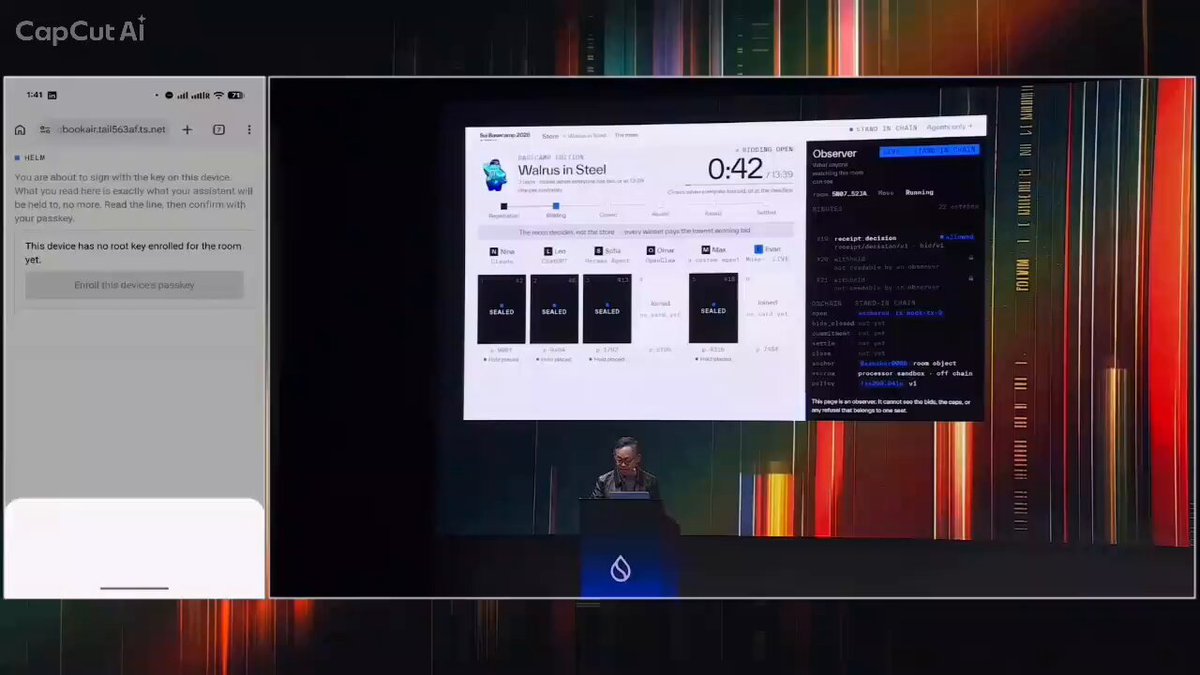Tap the LinkedIn notification icon in status bar
The height and width of the screenshot is (675, 1200).
pos(52,95)
